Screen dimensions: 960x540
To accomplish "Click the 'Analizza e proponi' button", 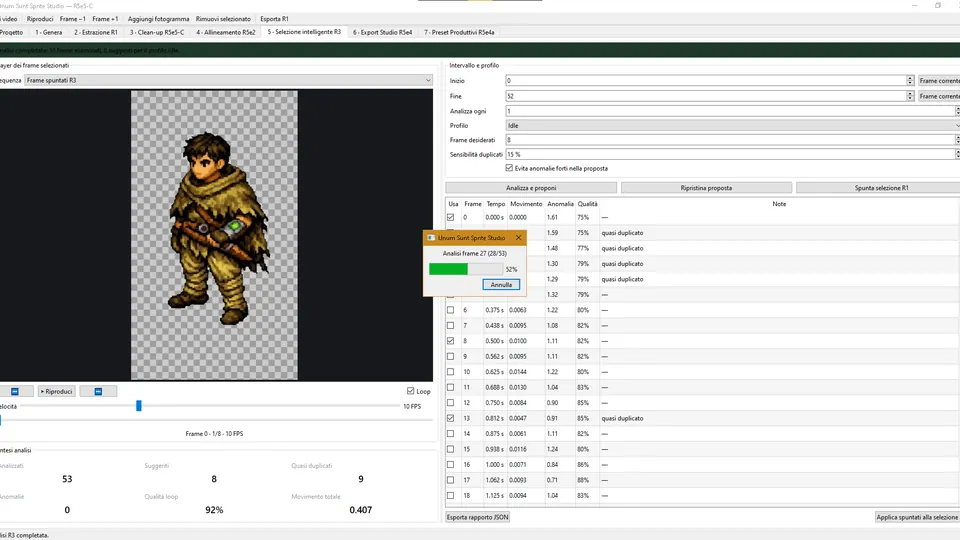I will point(531,188).
